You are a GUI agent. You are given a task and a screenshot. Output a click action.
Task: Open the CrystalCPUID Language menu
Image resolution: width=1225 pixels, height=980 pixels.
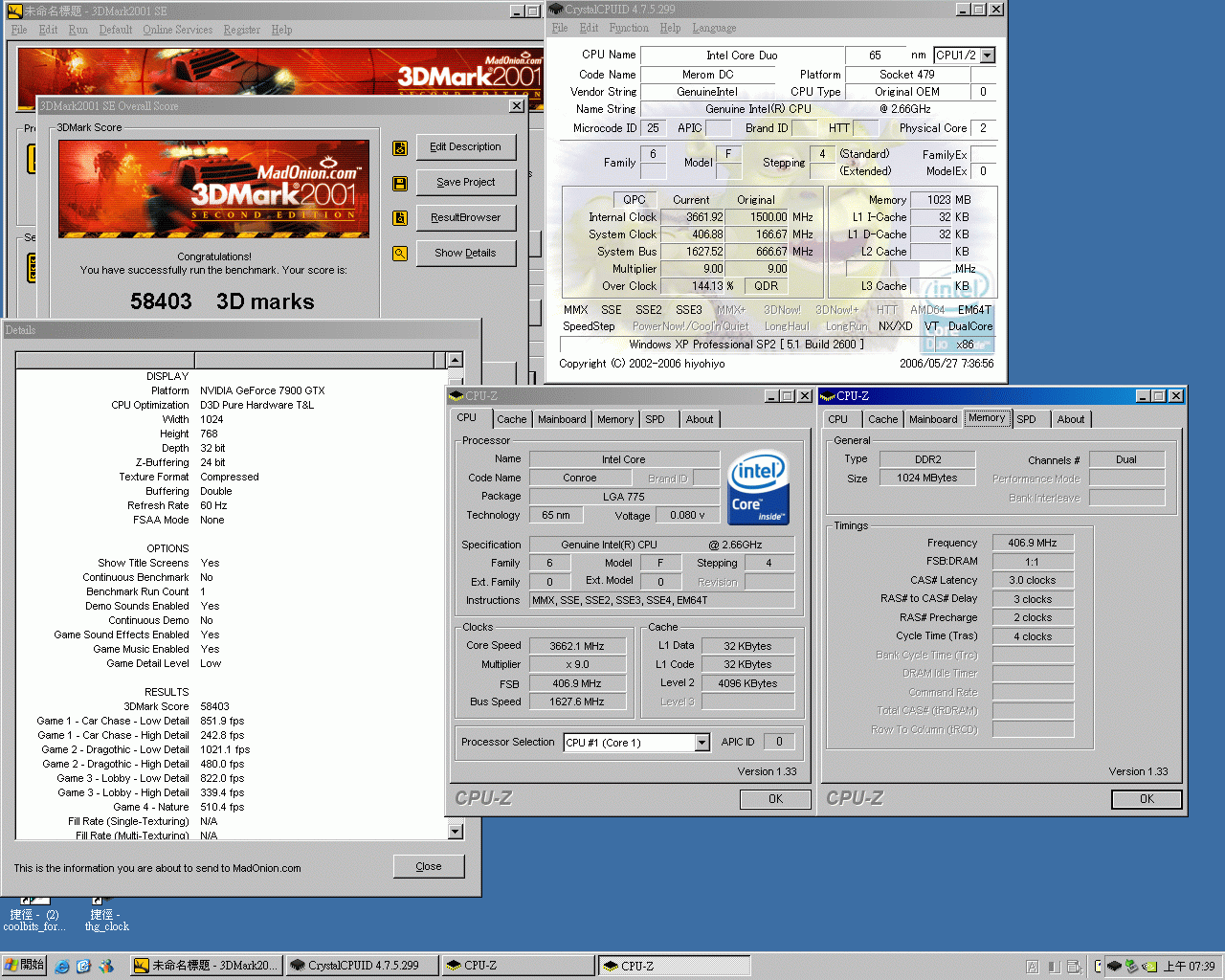[x=715, y=28]
